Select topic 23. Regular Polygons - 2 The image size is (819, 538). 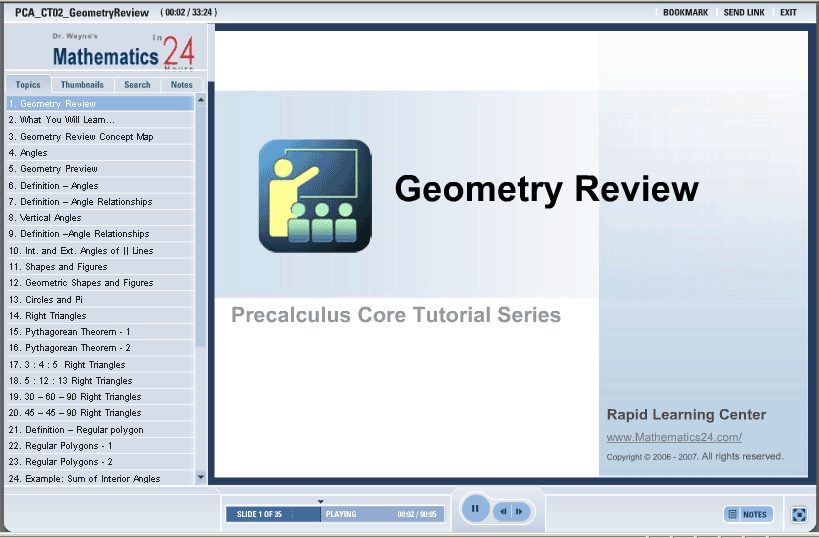click(x=100, y=462)
